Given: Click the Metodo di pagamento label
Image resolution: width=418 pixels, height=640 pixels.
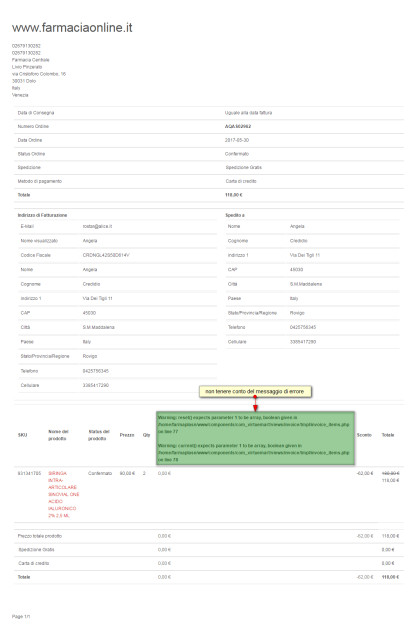Looking at the screenshot, I should 40,181.
